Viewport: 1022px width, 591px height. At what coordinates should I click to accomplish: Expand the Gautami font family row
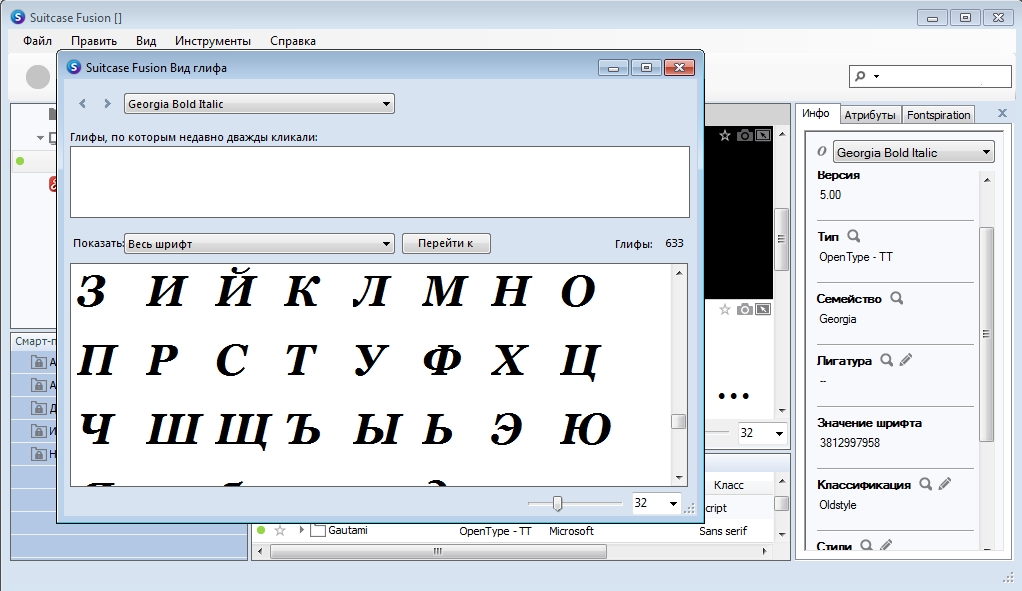(301, 530)
